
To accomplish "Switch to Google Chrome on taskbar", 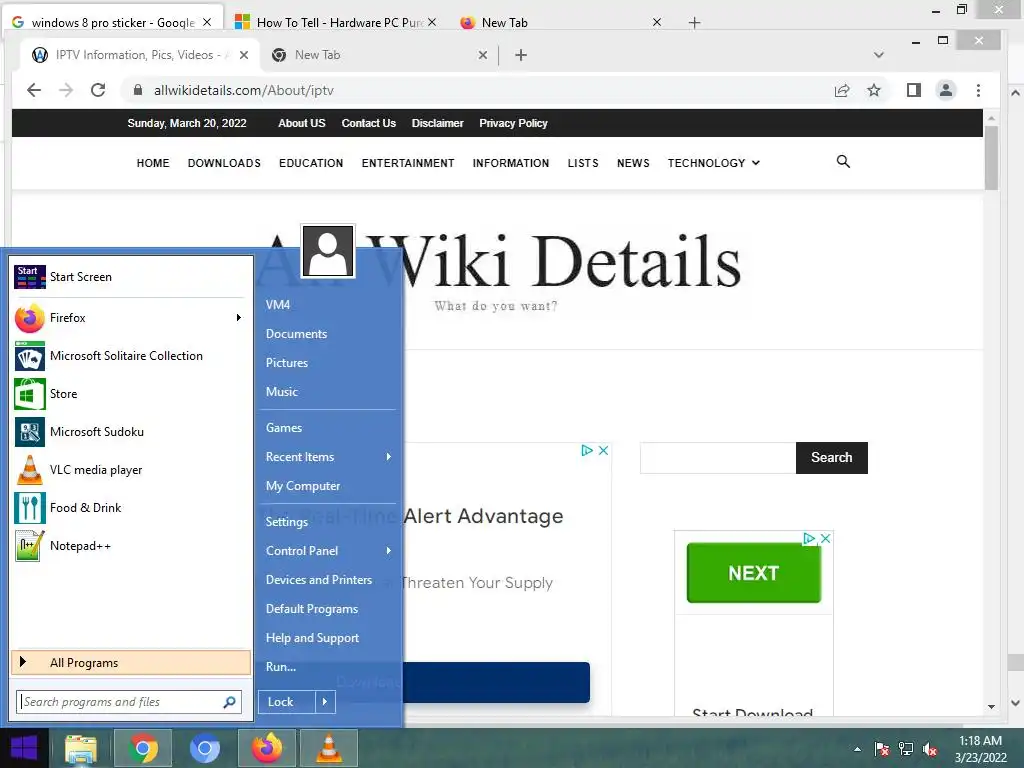I will (x=143, y=748).
